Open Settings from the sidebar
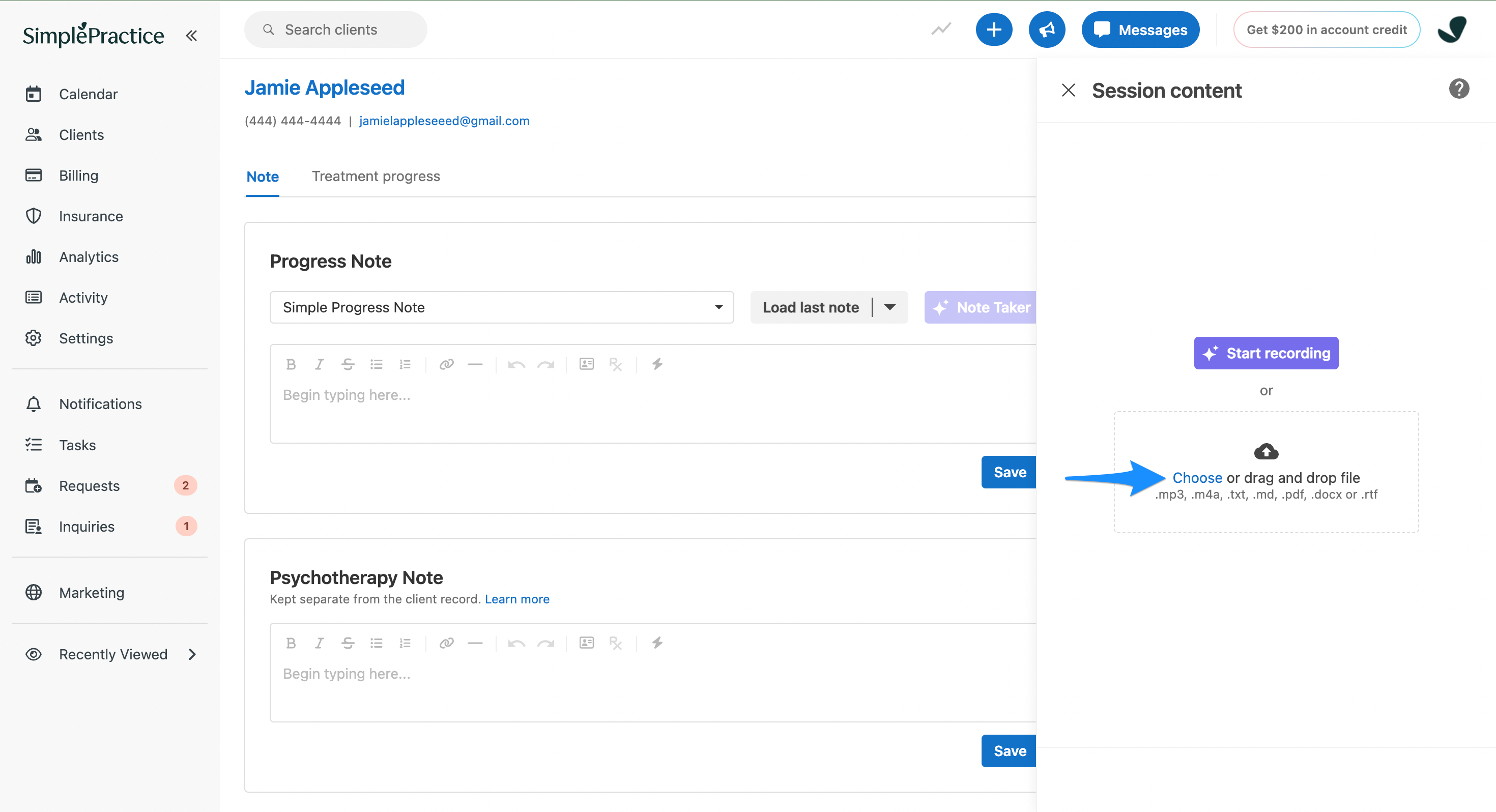The width and height of the screenshot is (1496, 812). pos(86,338)
